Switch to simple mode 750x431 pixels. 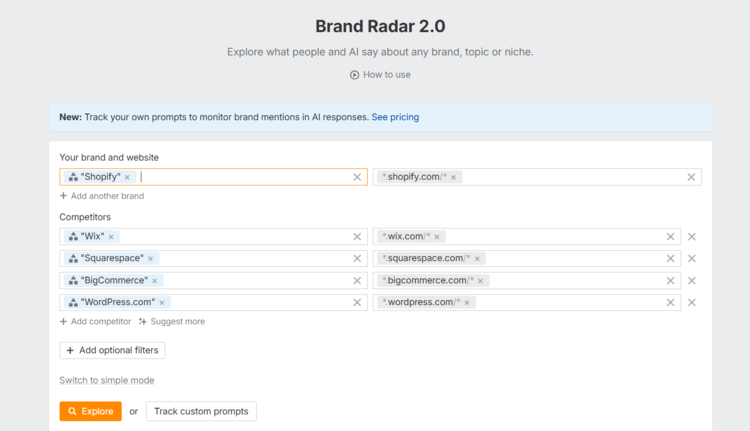point(107,380)
